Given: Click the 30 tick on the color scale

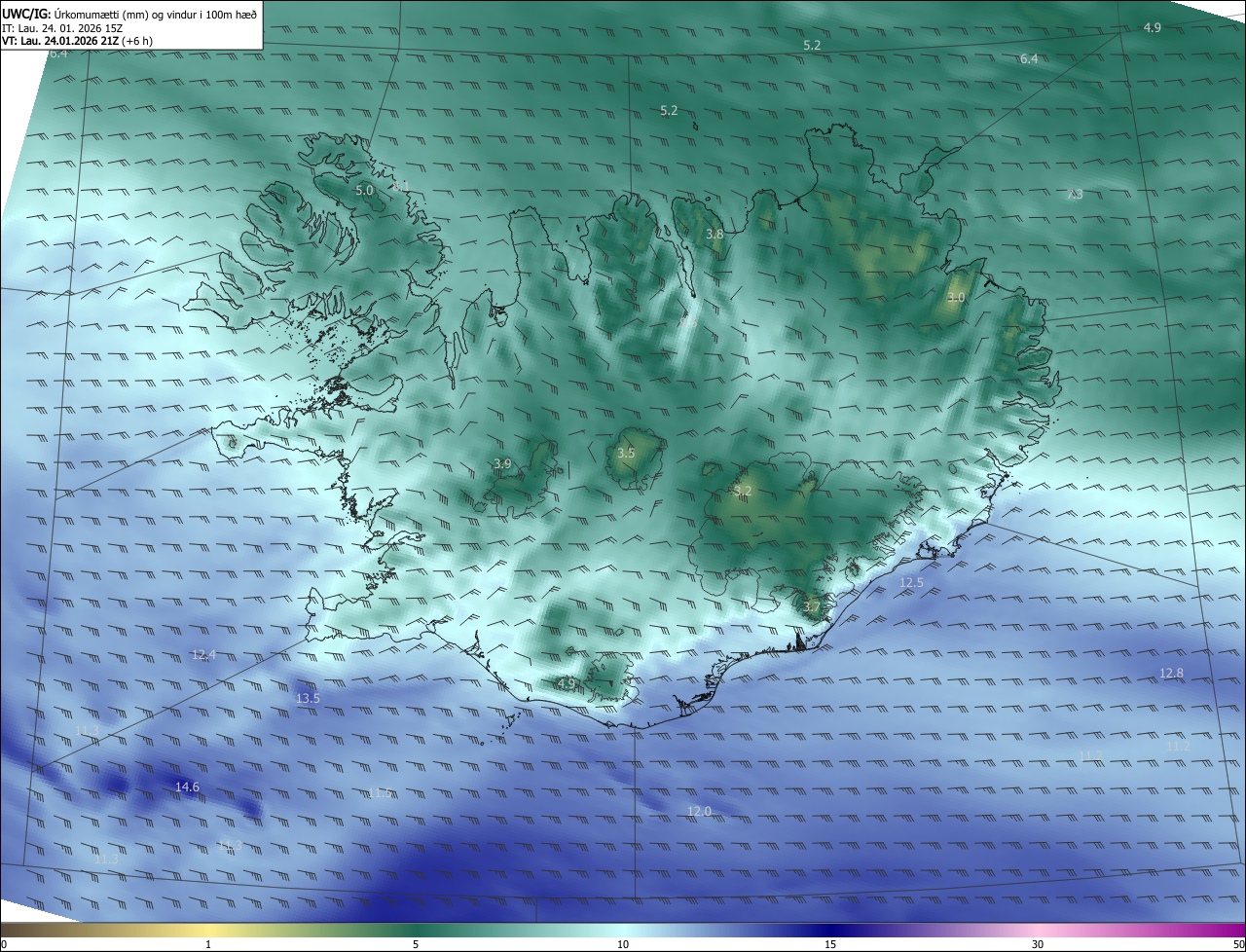Looking at the screenshot, I should point(1038,944).
